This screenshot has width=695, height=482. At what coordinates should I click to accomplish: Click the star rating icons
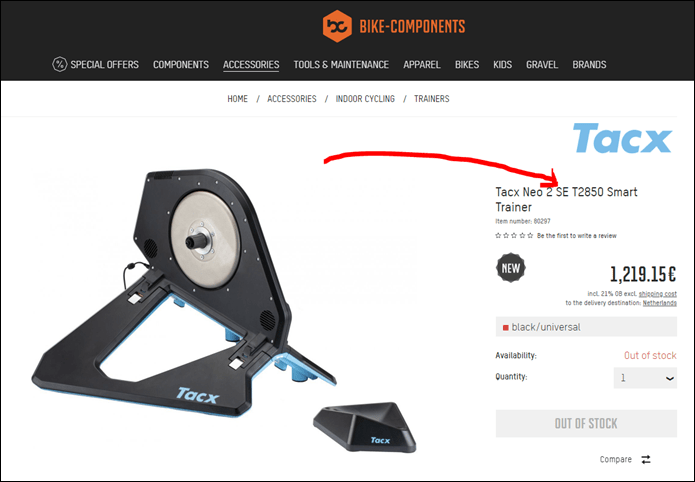point(514,235)
